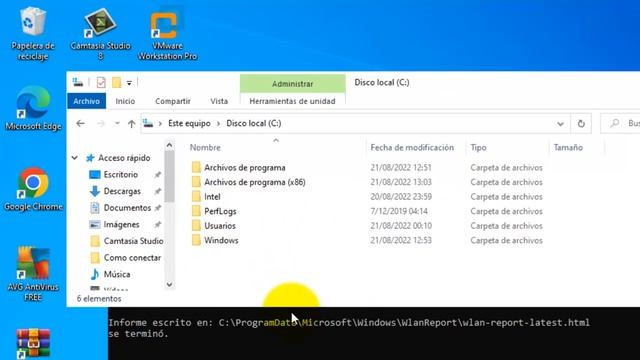640x360 pixels.
Task: Refresh the folder with the refresh button
Action: pos(581,123)
